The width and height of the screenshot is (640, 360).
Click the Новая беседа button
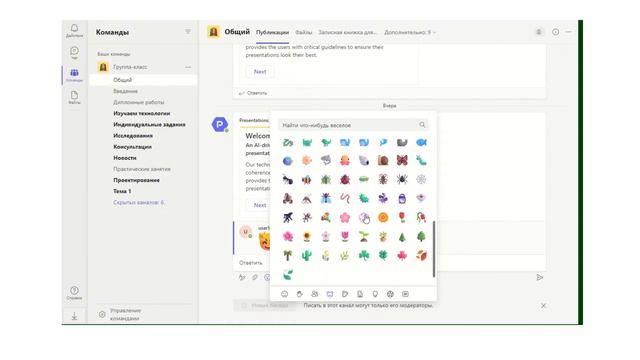coord(264,305)
